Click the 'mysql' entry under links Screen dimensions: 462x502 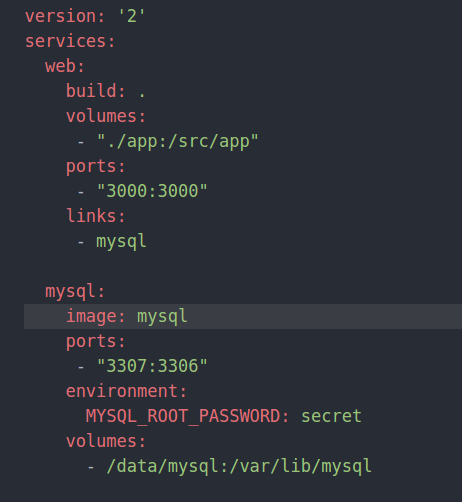coord(121,241)
